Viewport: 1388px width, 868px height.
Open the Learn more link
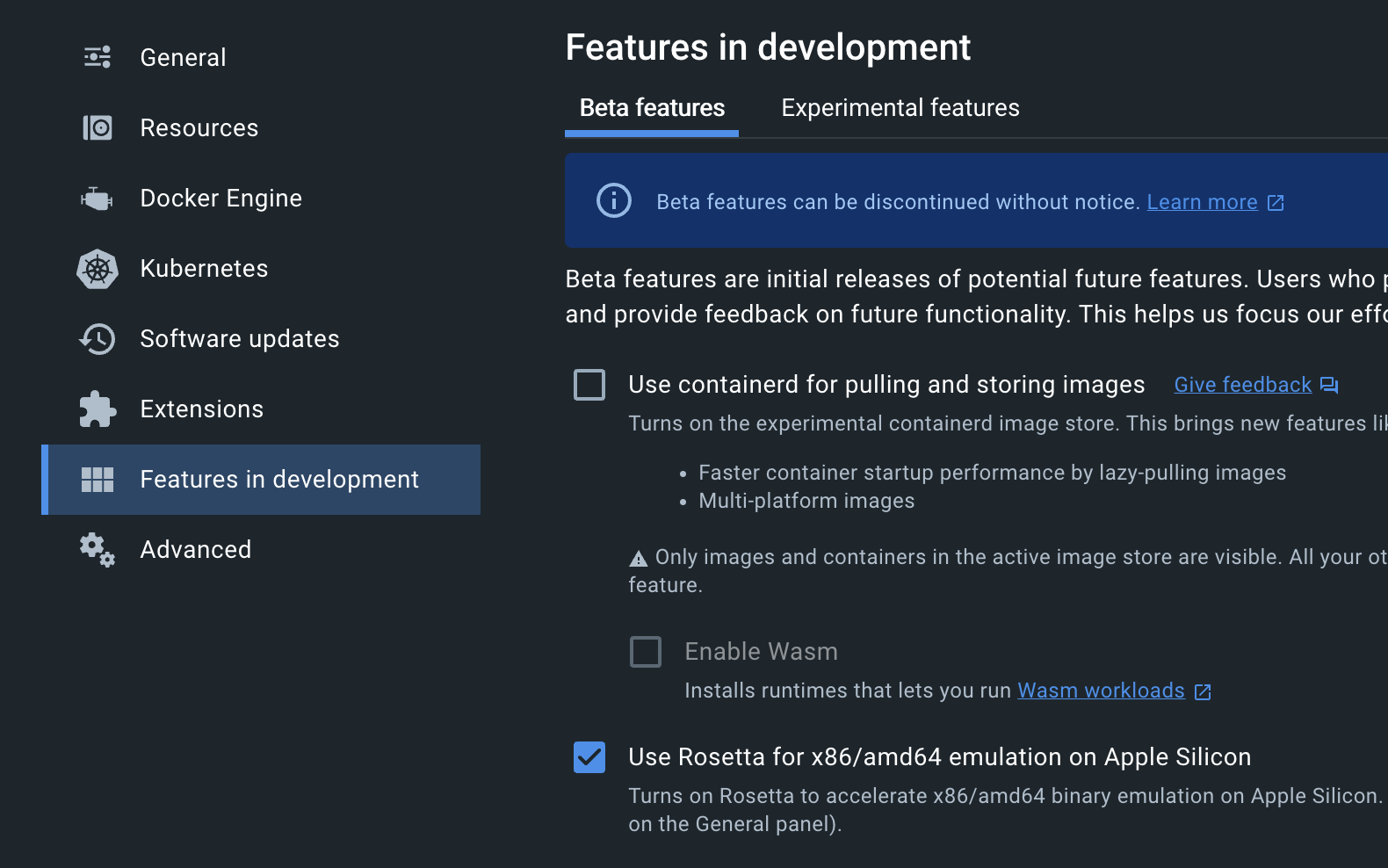(x=1202, y=202)
